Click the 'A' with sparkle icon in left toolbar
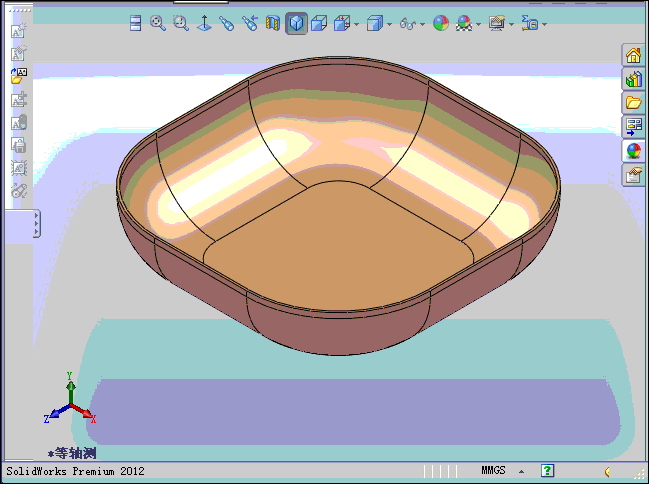 pyautogui.click(x=19, y=30)
